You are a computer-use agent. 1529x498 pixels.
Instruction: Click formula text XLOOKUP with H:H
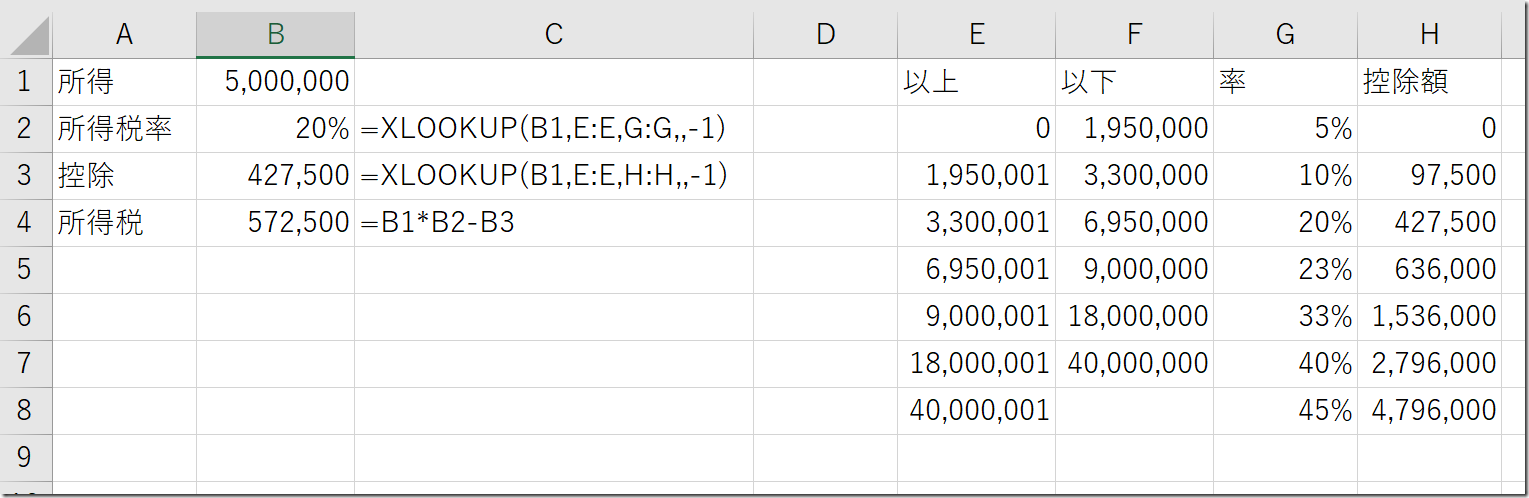(x=543, y=176)
